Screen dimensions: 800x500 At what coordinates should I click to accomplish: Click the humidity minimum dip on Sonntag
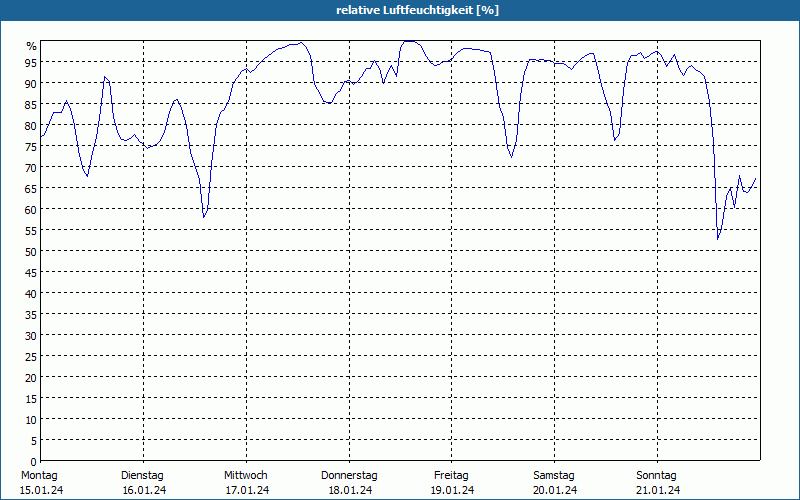coord(718,239)
